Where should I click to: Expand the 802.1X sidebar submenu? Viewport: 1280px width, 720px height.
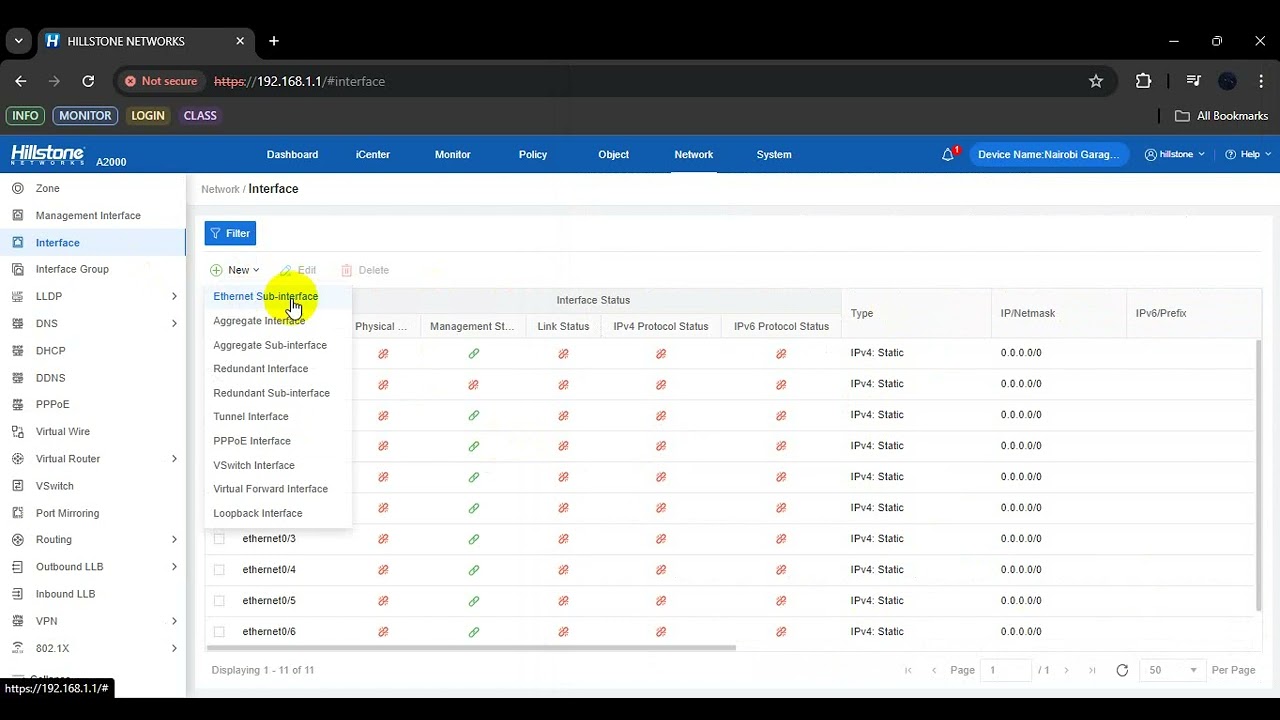pyautogui.click(x=174, y=648)
